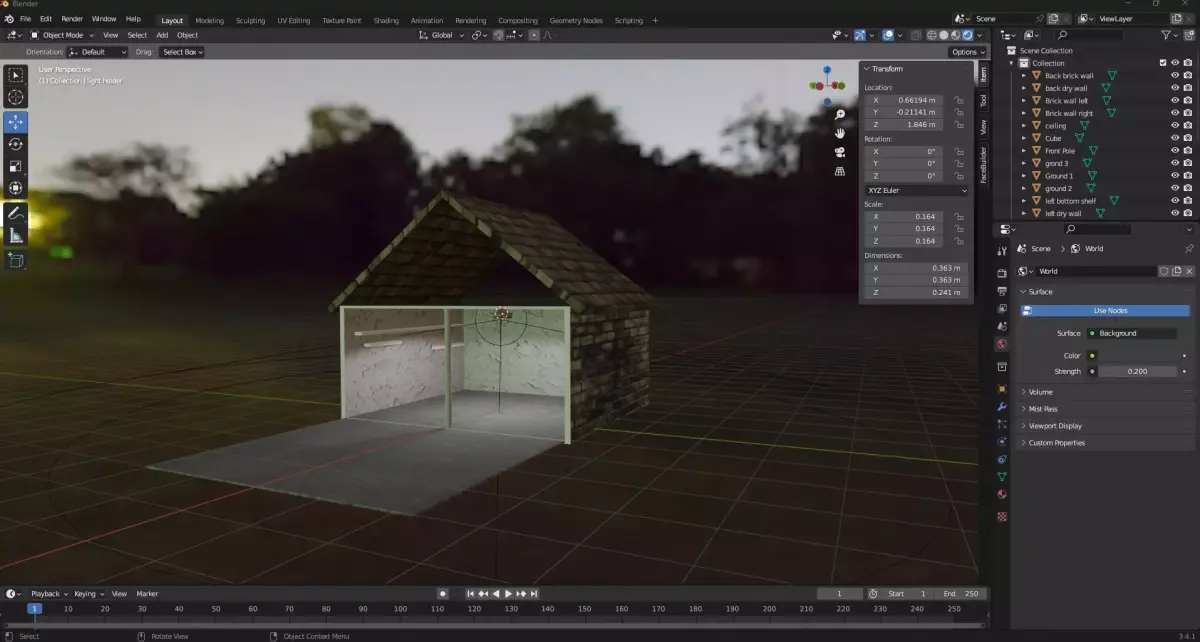Toggle eye icon for ceiling object
Screen dimensions: 1200x642
[1175, 126]
